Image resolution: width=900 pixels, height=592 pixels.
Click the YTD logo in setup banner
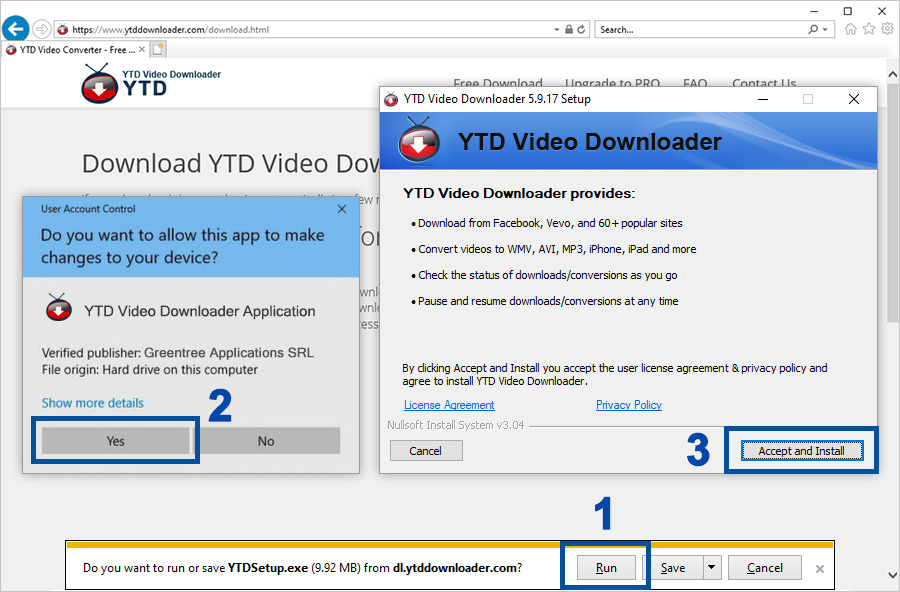coord(419,141)
